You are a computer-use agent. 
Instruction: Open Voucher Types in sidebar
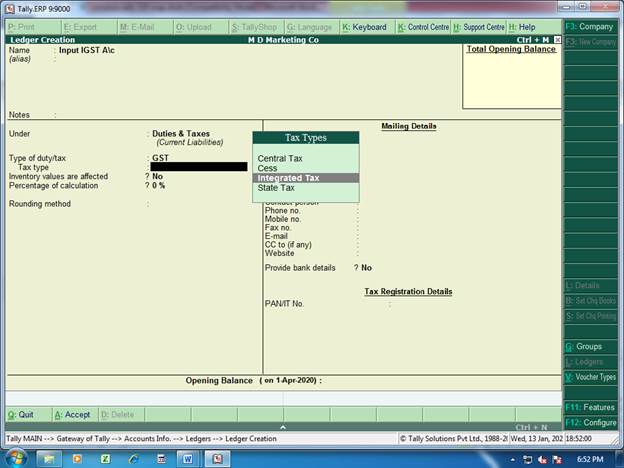coord(591,377)
